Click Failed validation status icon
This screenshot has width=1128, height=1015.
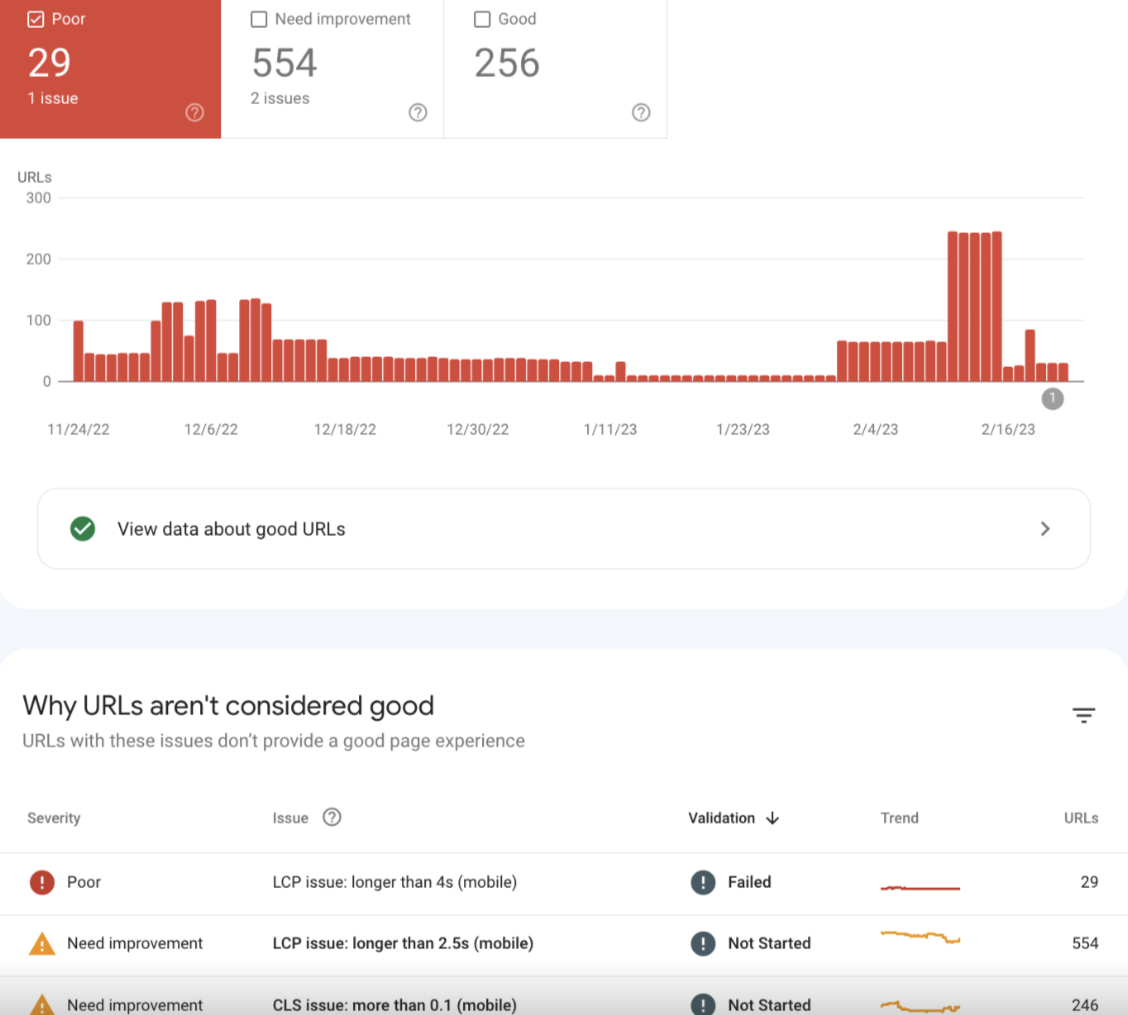click(x=703, y=882)
